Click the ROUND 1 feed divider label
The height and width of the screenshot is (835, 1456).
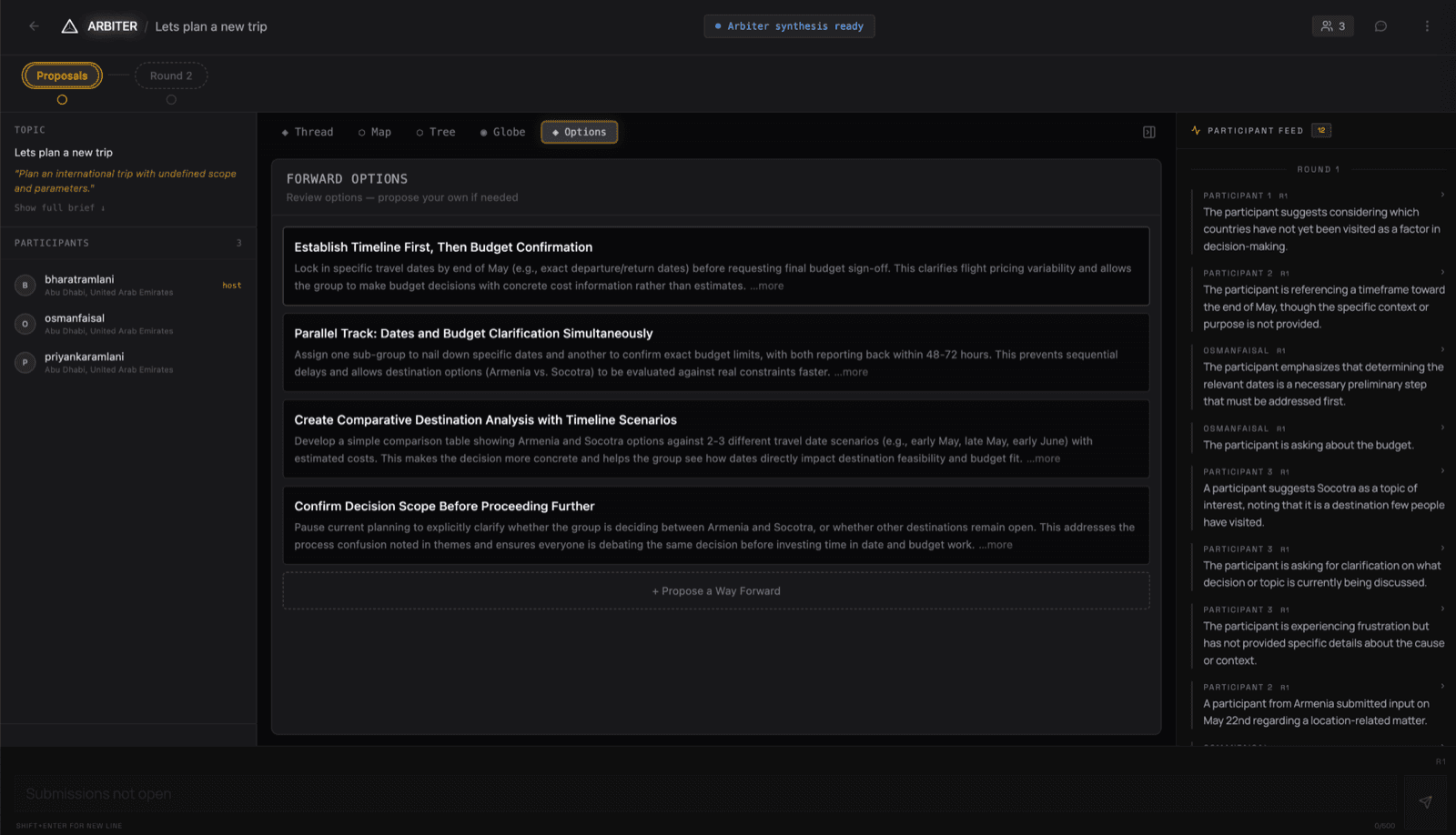pyautogui.click(x=1319, y=169)
